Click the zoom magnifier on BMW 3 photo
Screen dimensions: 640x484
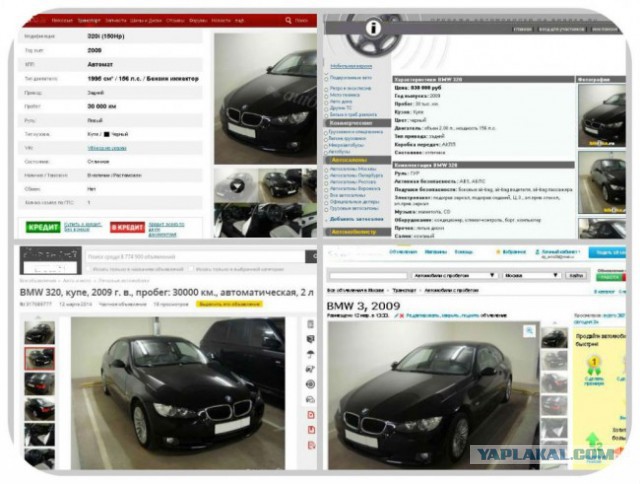[x=529, y=331]
